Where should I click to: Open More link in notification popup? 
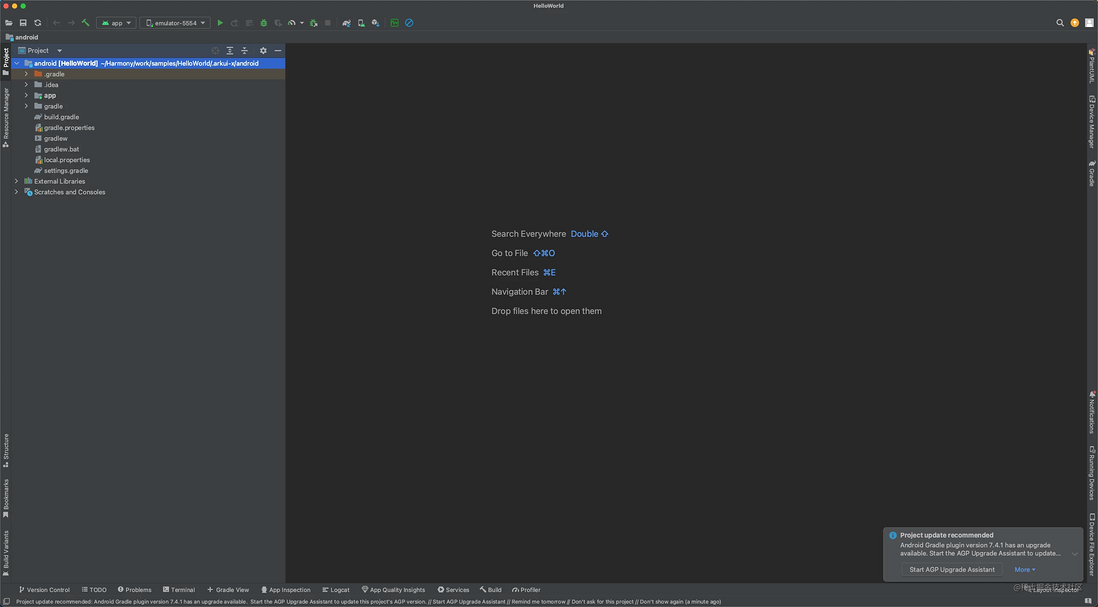[1024, 569]
